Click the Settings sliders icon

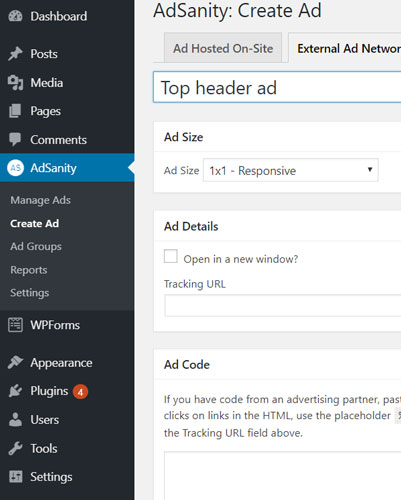pyautogui.click(x=15, y=477)
